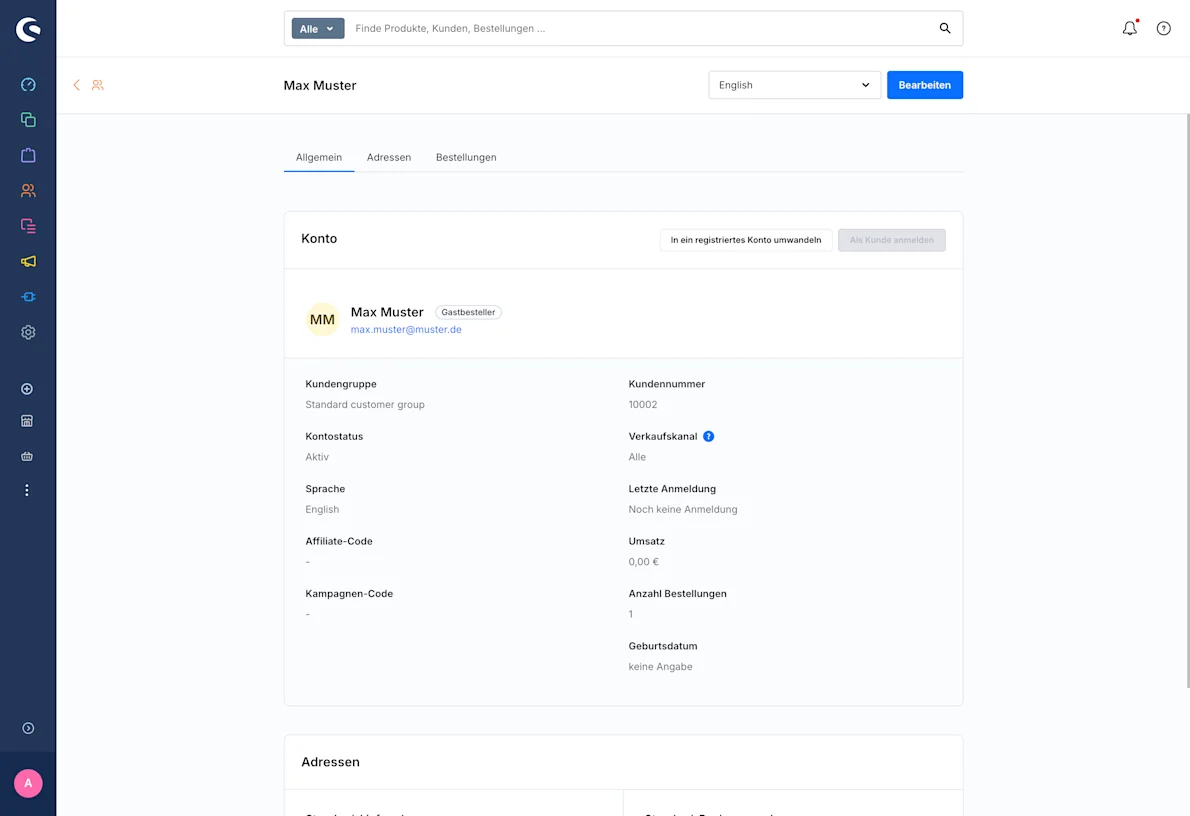1190x816 pixels.
Task: Open the basket sales channel icon
Action: click(27, 456)
